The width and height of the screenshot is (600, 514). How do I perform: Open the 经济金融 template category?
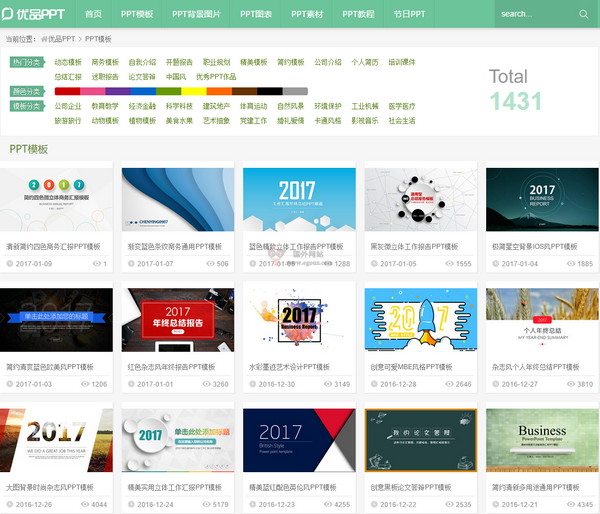coord(142,106)
